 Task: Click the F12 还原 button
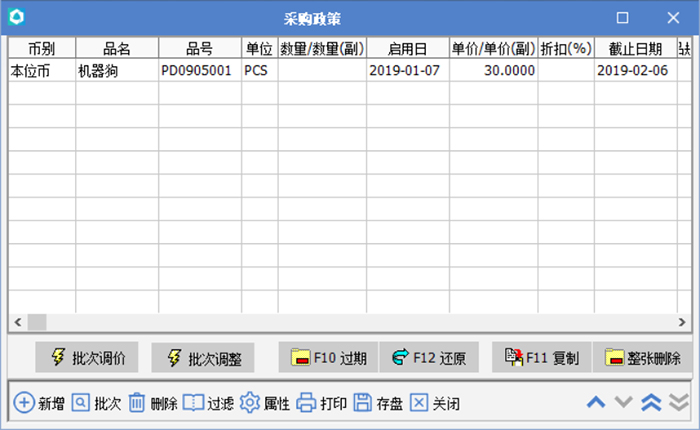point(431,357)
